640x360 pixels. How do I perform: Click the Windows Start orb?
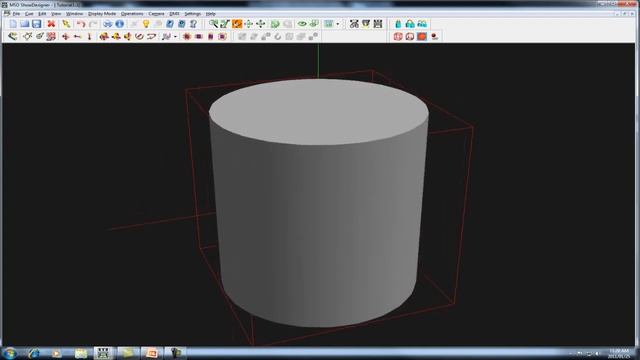coord(9,353)
